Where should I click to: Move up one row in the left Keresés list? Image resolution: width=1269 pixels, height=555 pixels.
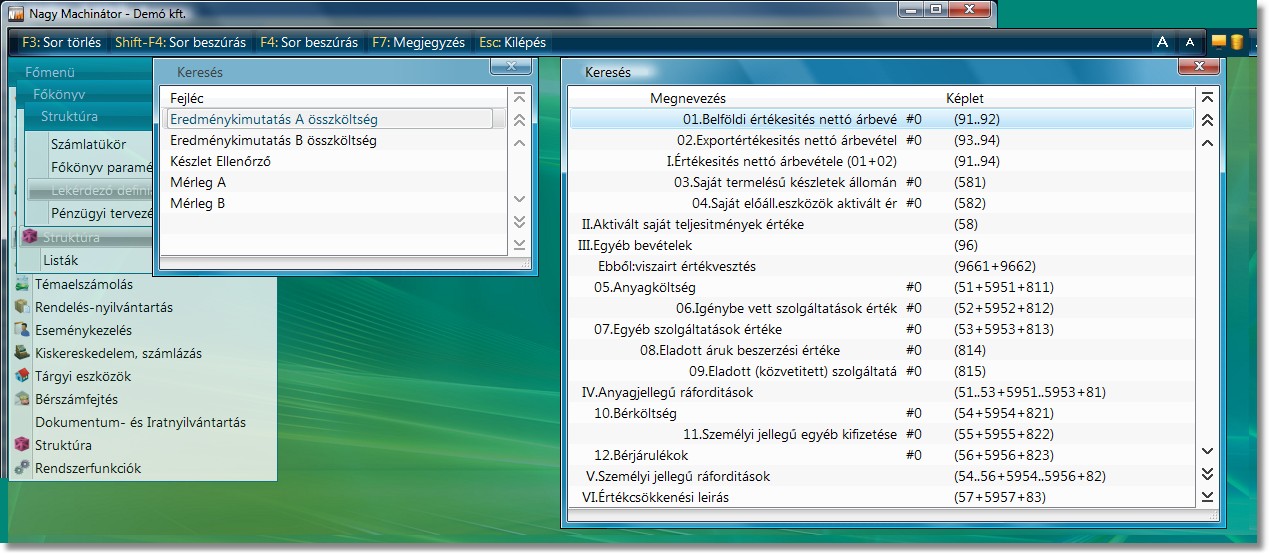(x=518, y=142)
